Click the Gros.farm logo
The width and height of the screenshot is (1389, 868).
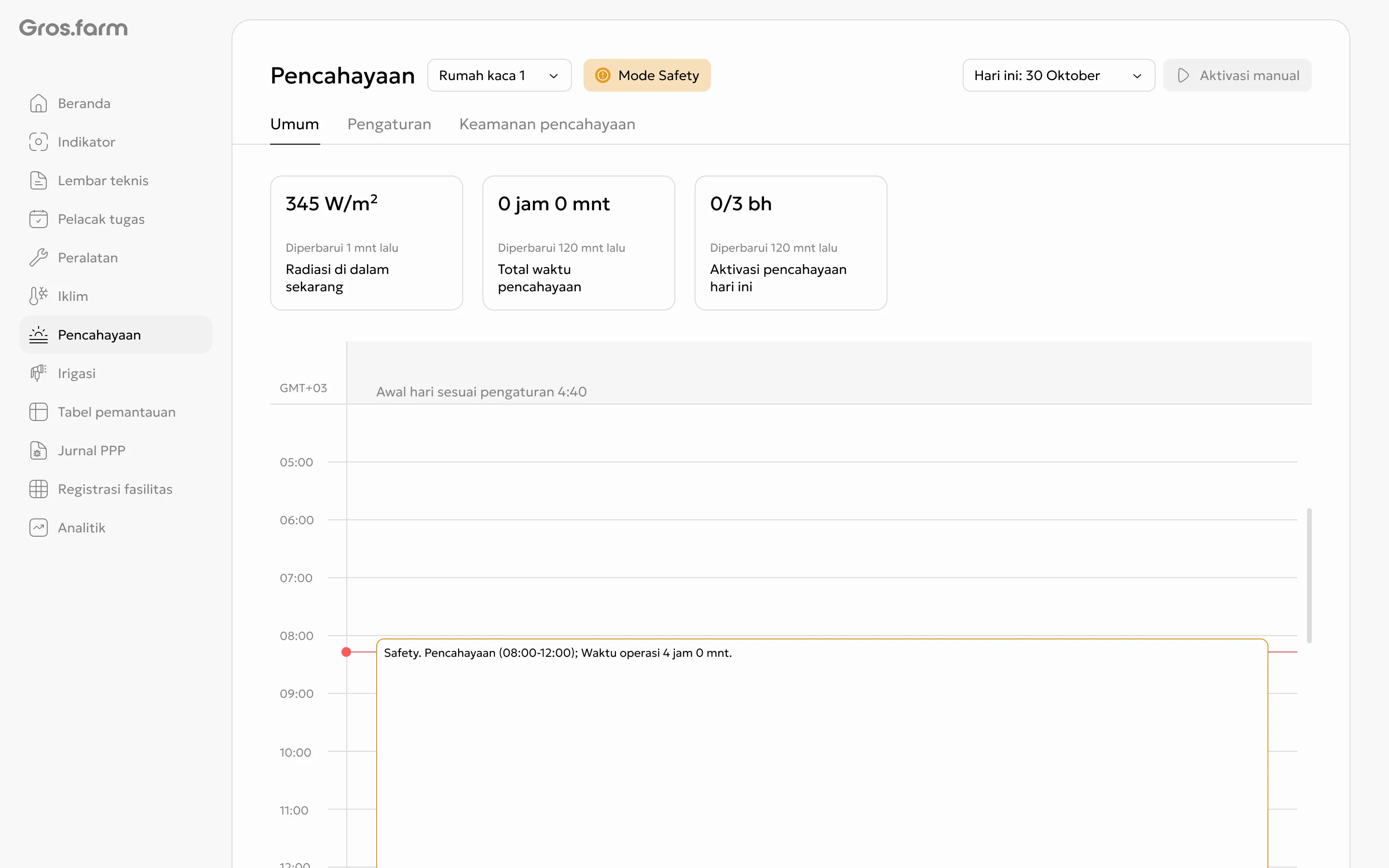pyautogui.click(x=73, y=27)
